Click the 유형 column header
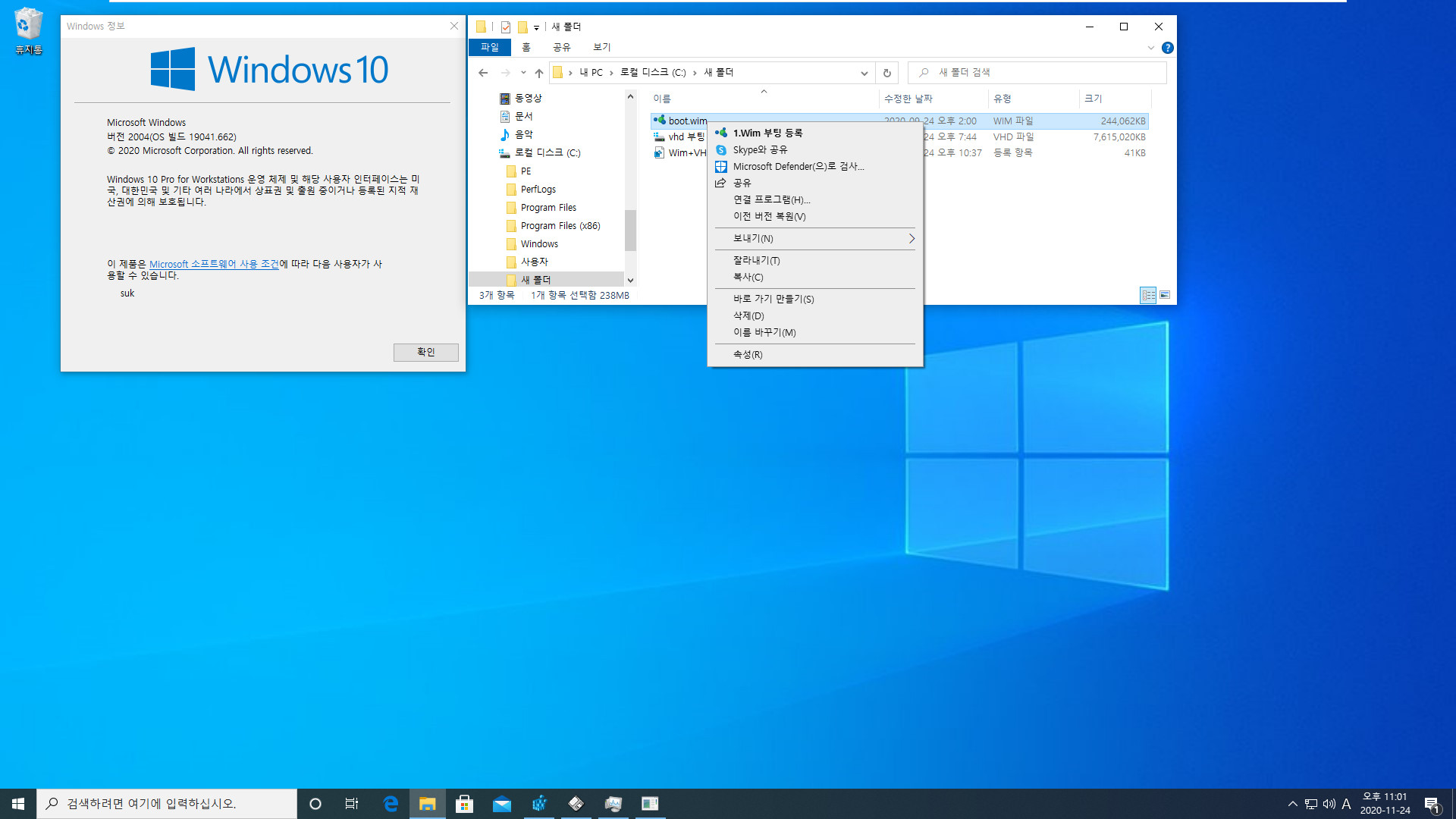Screen dimensions: 1456x819 point(1034,99)
